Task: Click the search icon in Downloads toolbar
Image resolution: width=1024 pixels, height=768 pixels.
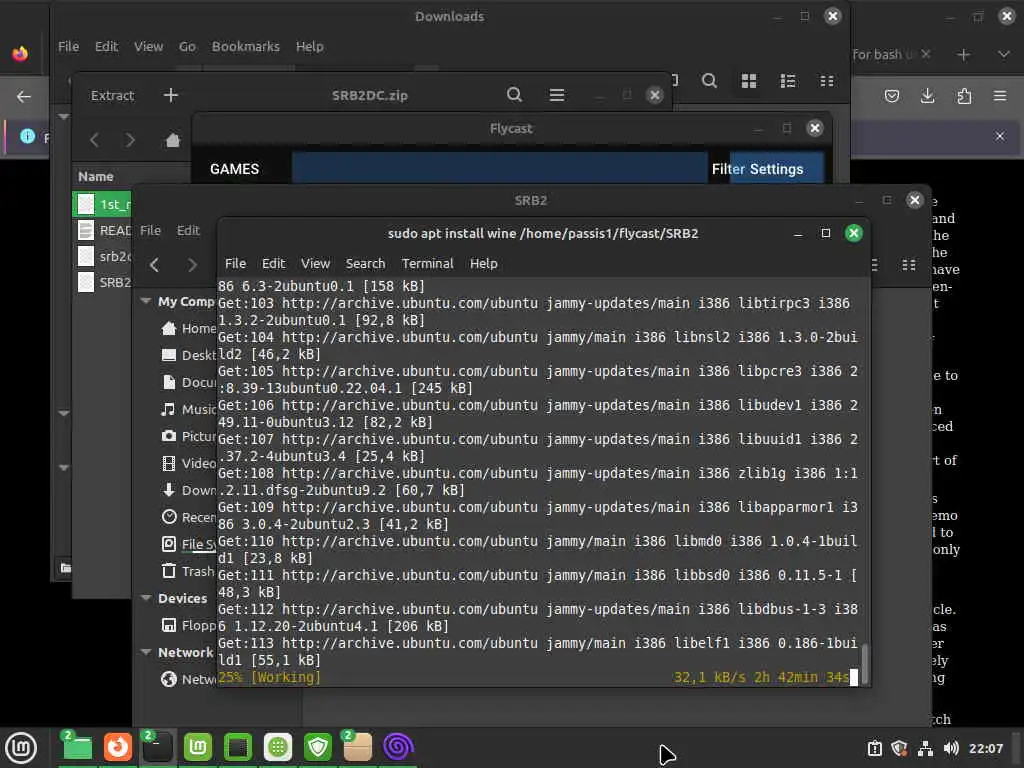Action: pyautogui.click(x=709, y=80)
